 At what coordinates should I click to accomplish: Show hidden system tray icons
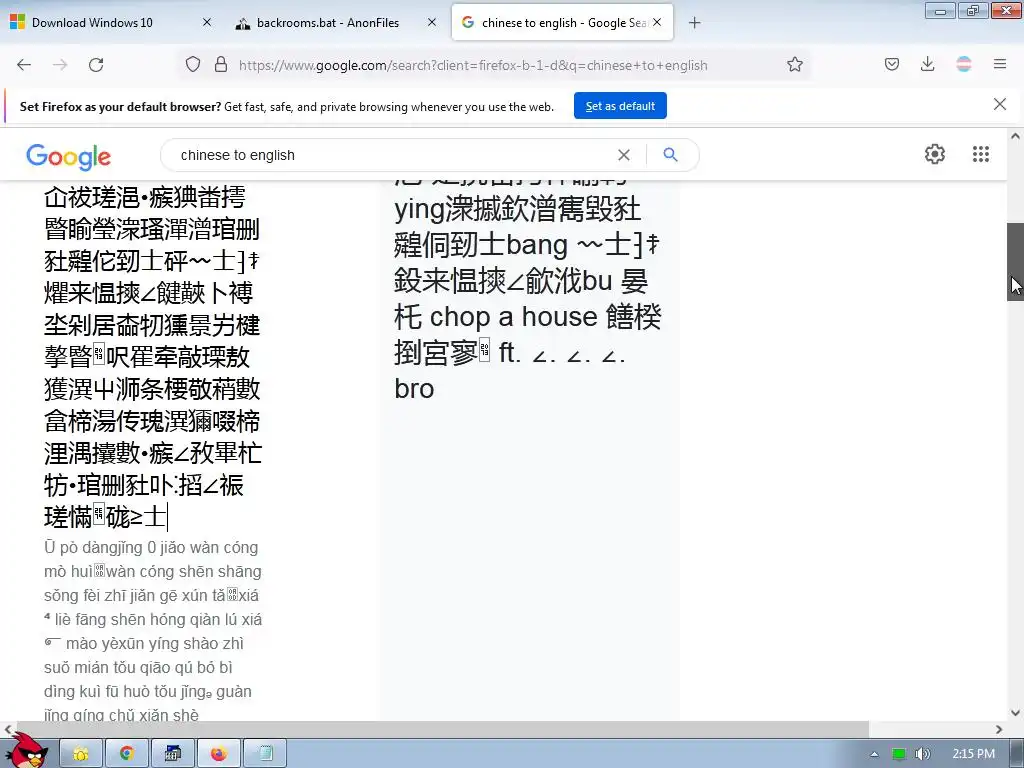[874, 754]
